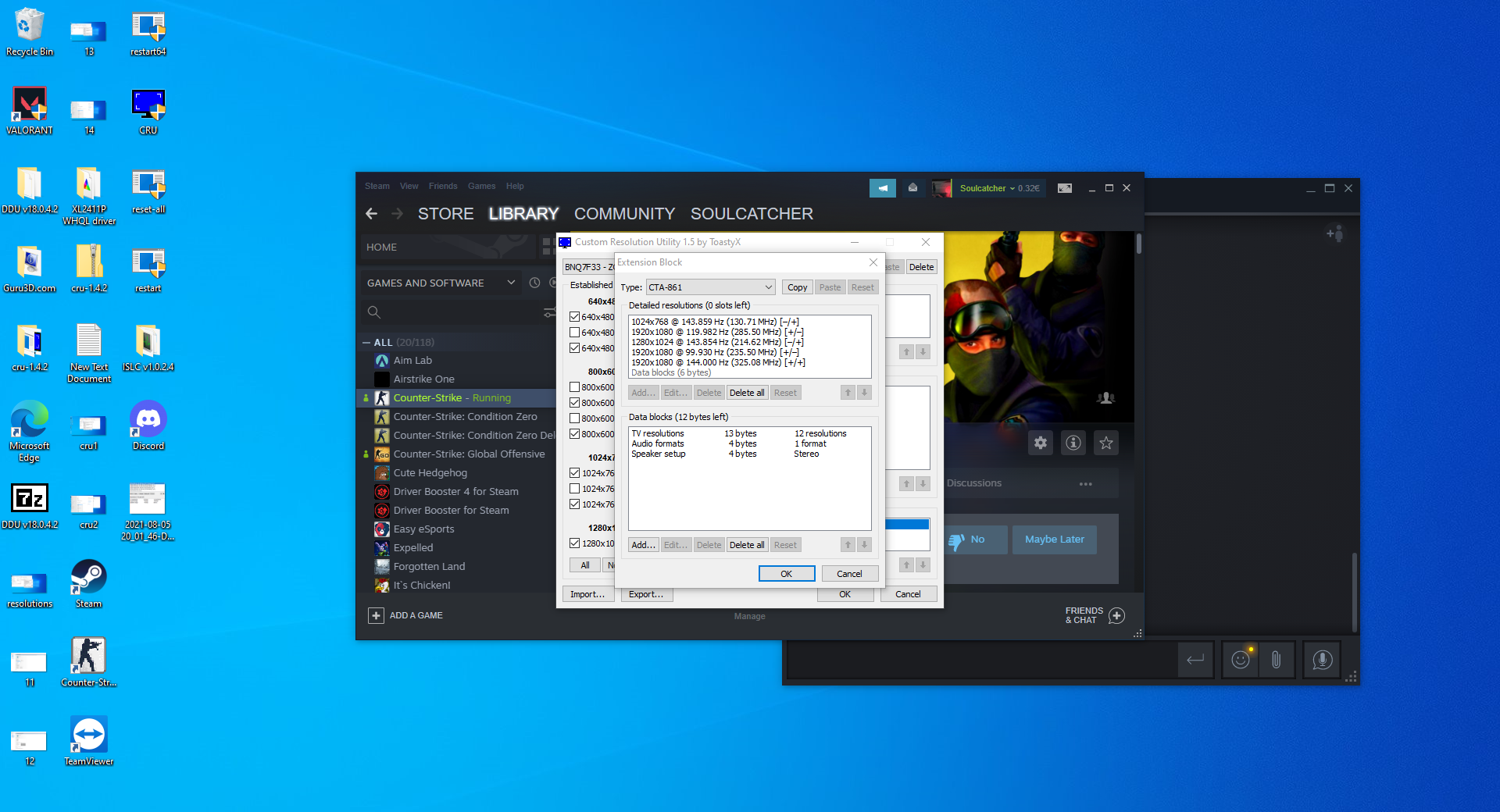The image size is (1500, 812).
Task: Open the game settings gear icon
Action: 1041,443
